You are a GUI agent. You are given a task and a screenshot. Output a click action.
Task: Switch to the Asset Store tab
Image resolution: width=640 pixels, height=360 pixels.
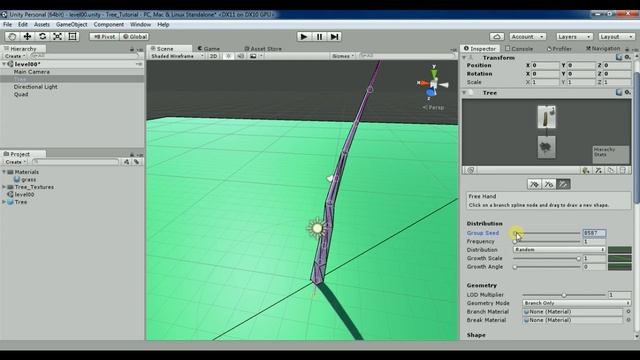(x=263, y=49)
